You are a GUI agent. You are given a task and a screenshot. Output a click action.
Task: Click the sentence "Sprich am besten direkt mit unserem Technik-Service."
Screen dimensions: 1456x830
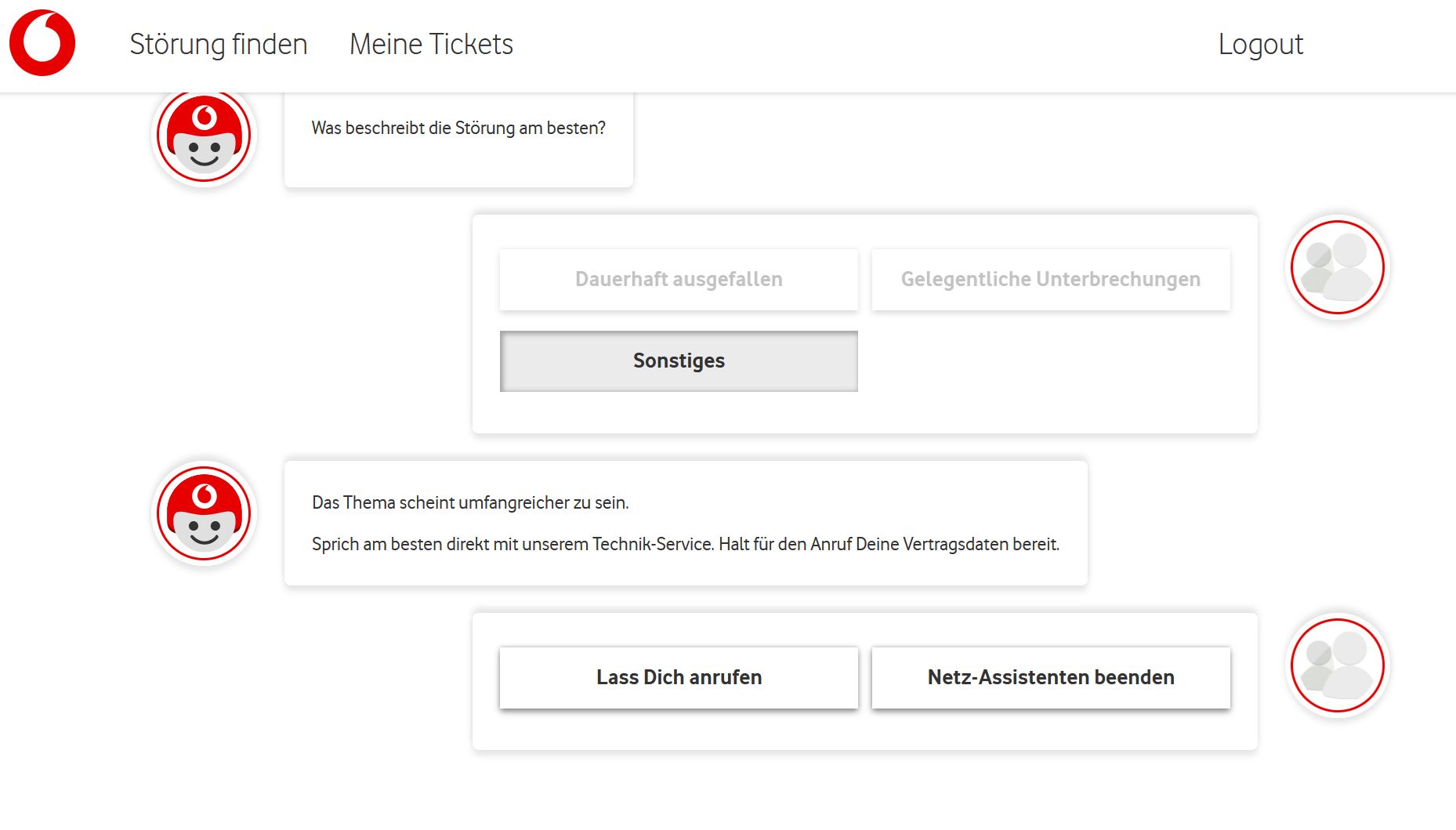point(512,545)
